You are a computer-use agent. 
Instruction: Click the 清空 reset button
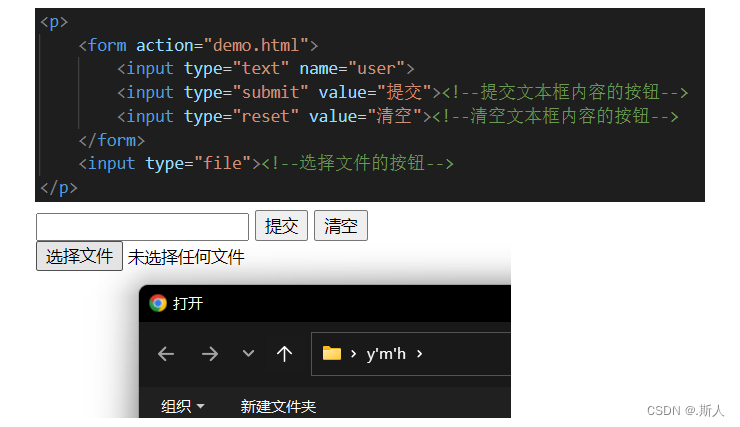point(341,226)
